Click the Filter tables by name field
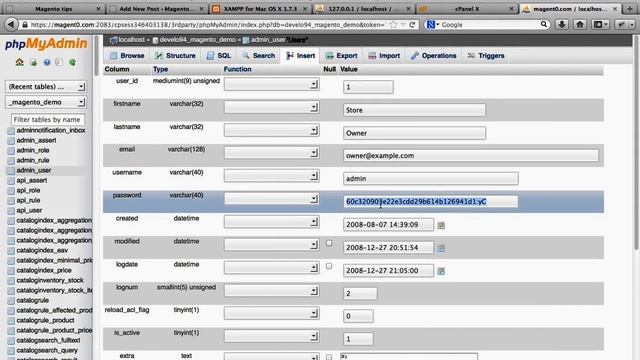640x360 pixels. coord(47,120)
